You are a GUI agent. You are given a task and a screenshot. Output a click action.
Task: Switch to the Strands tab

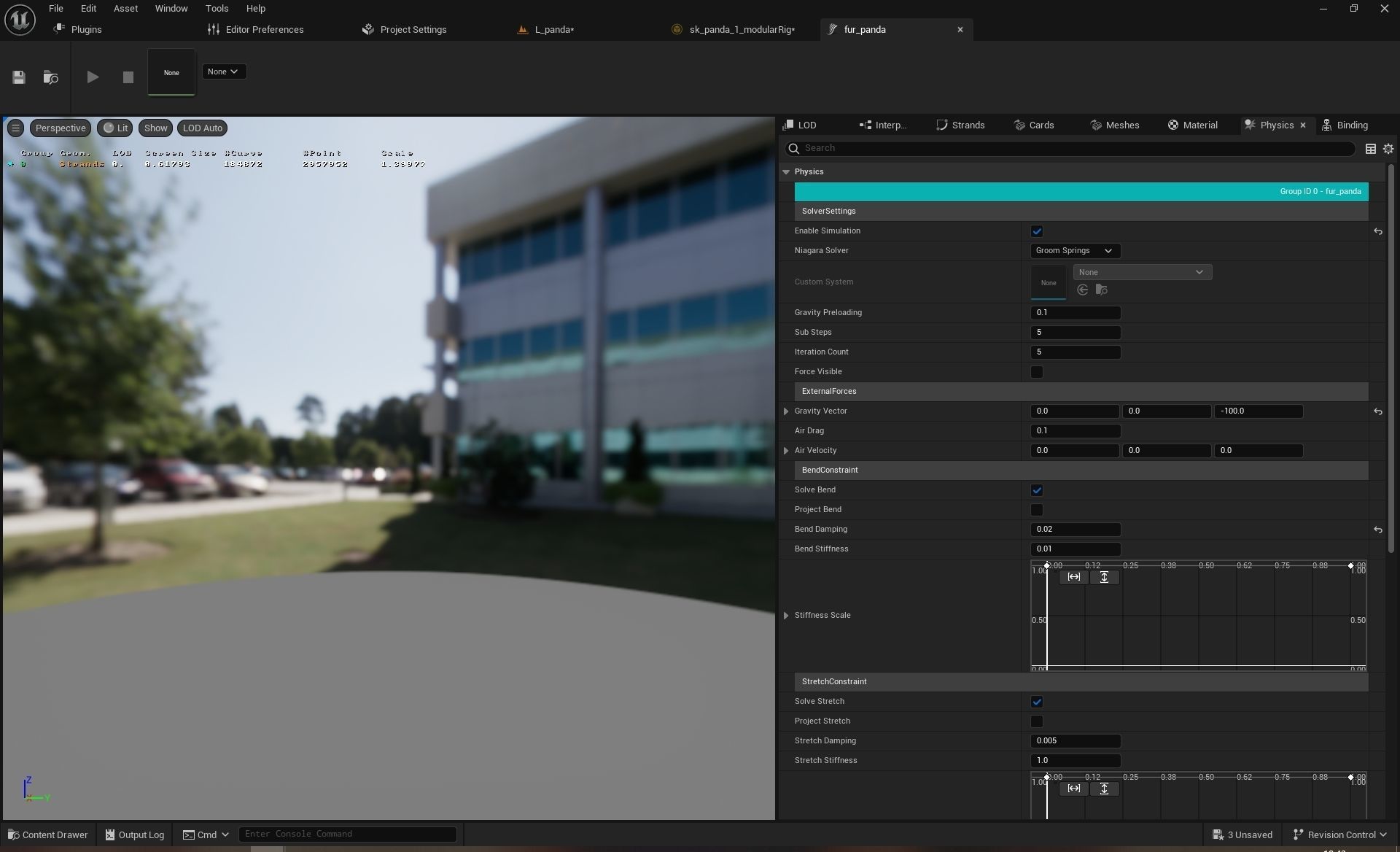coord(960,125)
